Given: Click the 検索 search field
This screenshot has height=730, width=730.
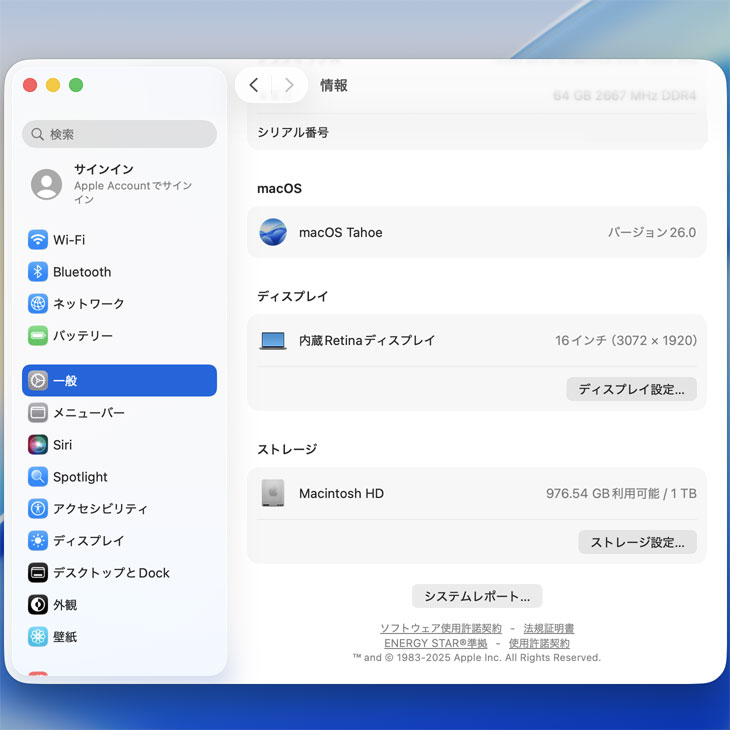Looking at the screenshot, I should pos(120,134).
